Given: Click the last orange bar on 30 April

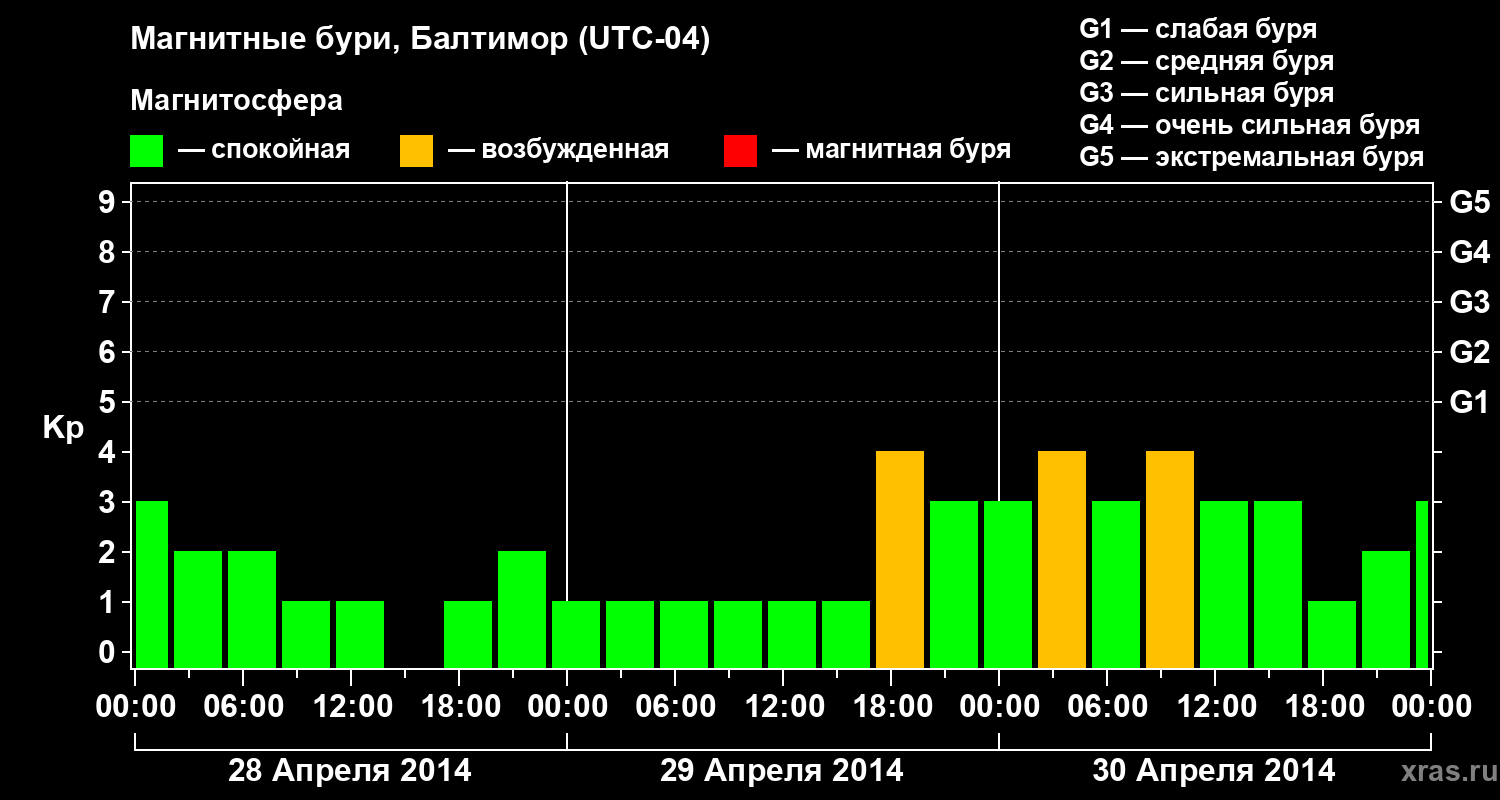Looking at the screenshot, I should [1170, 560].
